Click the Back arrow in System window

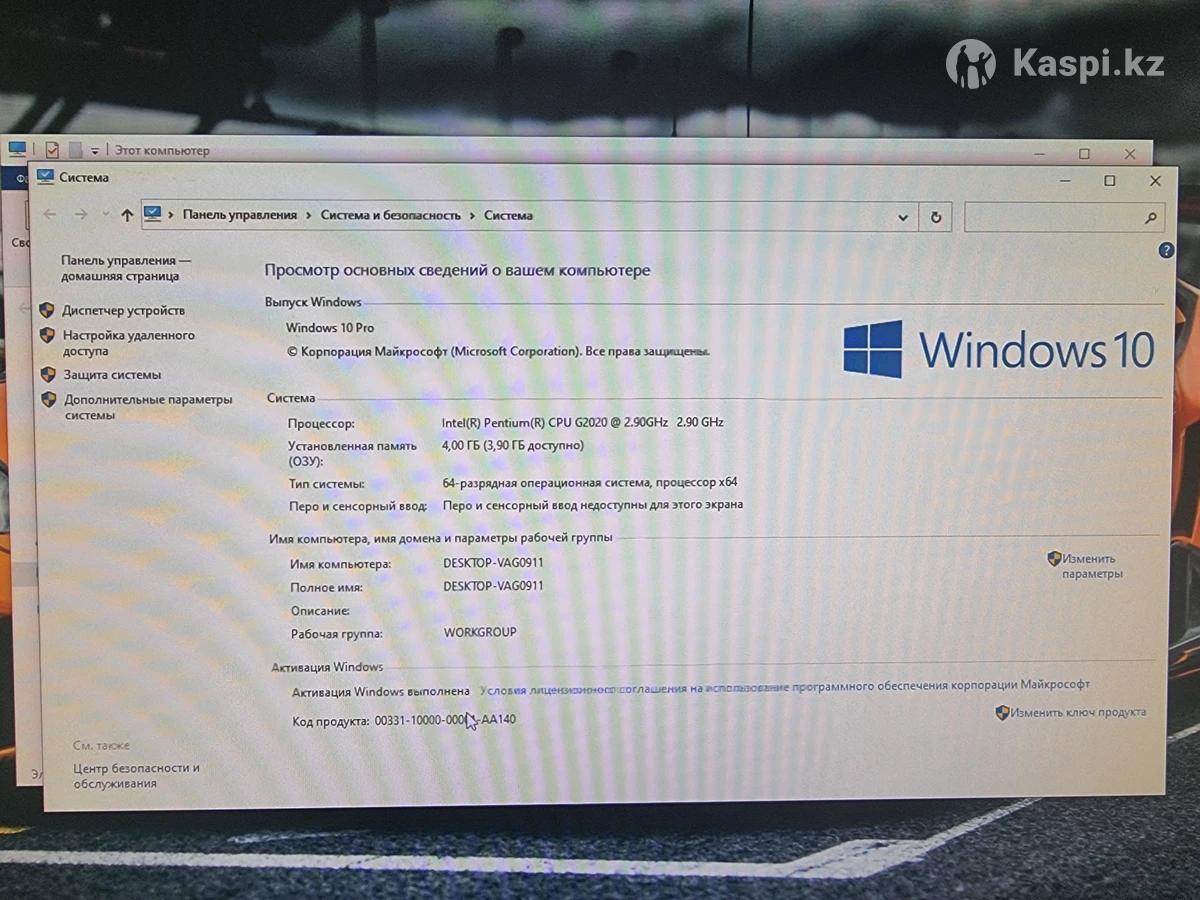(50, 215)
